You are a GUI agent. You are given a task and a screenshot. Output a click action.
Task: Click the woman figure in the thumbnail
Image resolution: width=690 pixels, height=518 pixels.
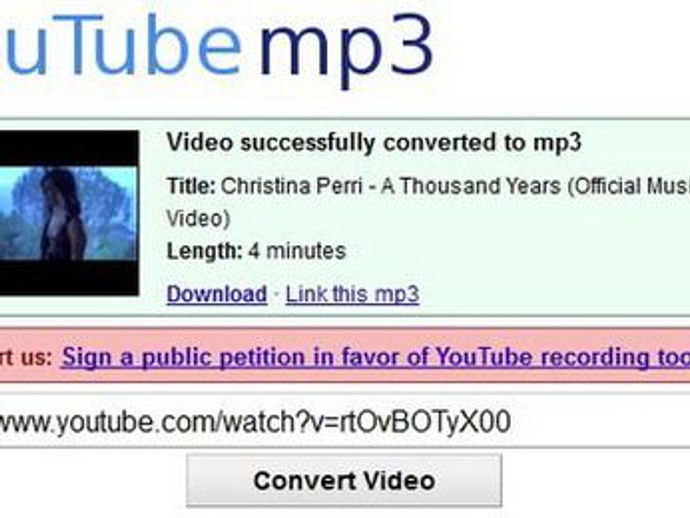(62, 214)
